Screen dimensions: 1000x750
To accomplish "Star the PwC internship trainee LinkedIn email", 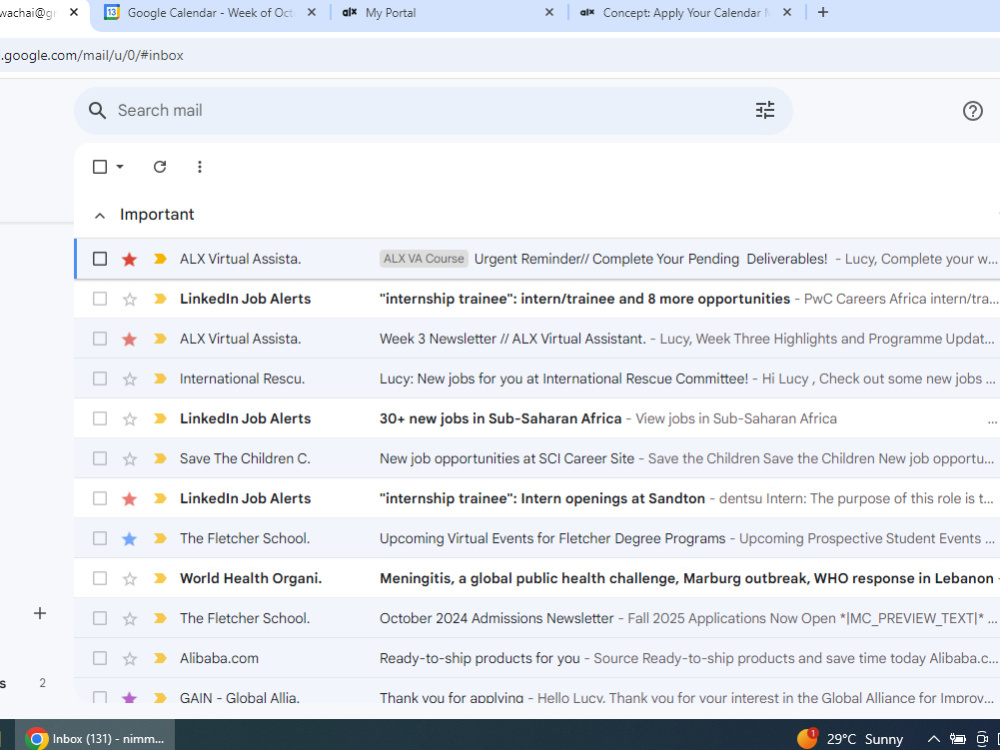I will (x=129, y=299).
